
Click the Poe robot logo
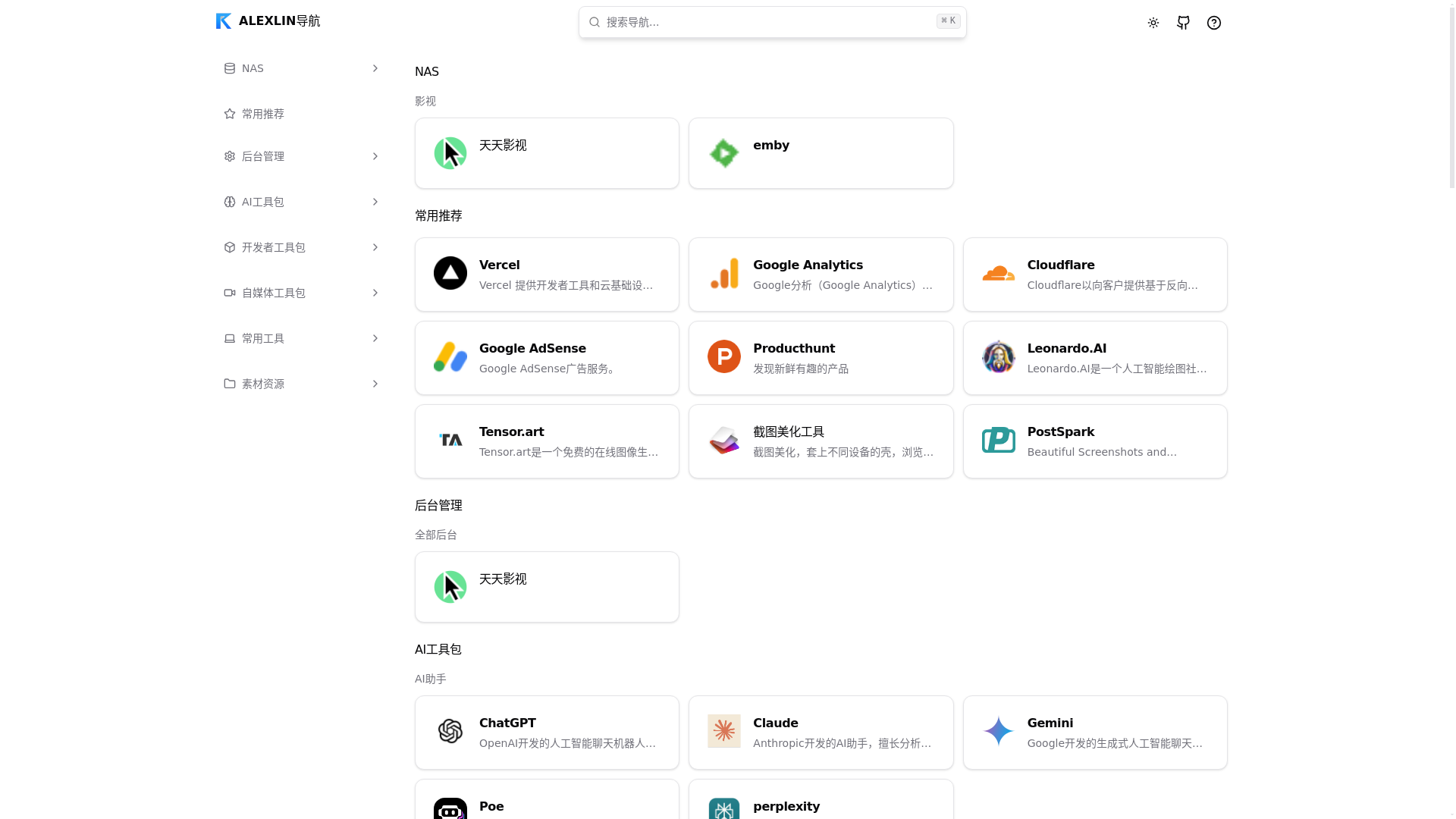450,808
